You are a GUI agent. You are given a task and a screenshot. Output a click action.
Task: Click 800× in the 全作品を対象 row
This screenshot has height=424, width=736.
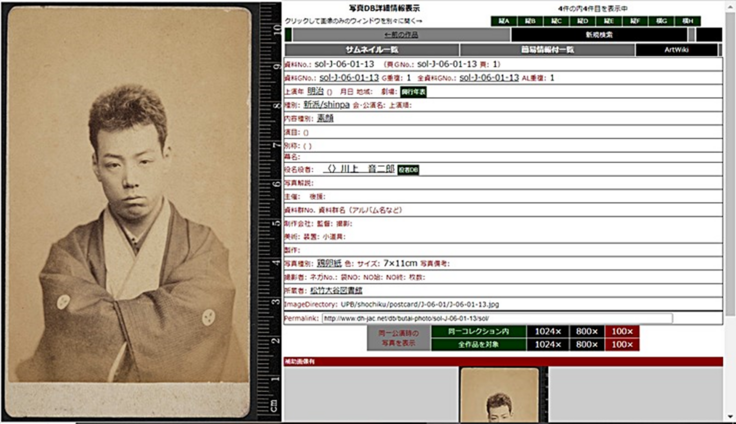click(587, 343)
